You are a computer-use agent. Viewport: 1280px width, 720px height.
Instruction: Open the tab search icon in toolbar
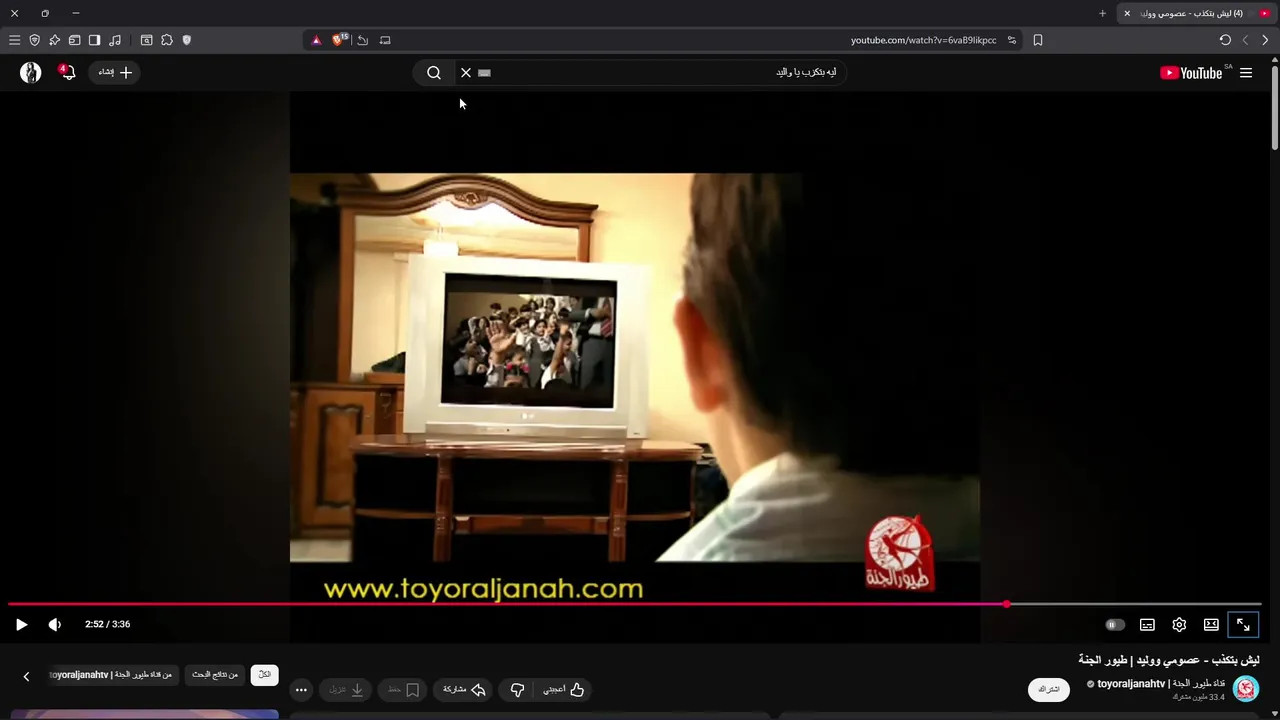pos(147,40)
